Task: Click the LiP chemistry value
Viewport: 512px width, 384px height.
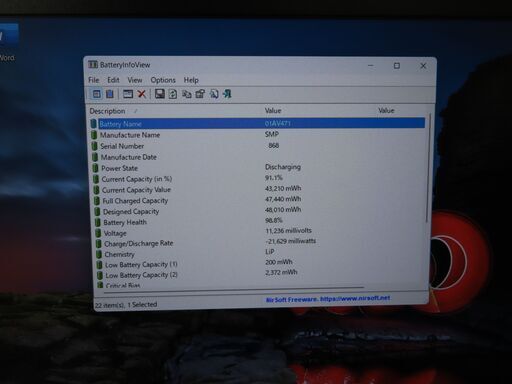Action: pyautogui.click(x=270, y=251)
